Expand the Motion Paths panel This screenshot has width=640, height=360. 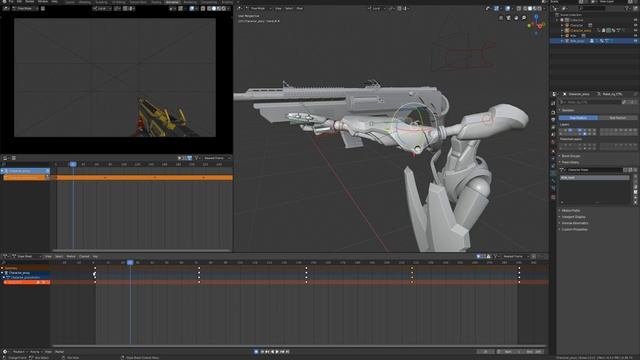pos(571,211)
